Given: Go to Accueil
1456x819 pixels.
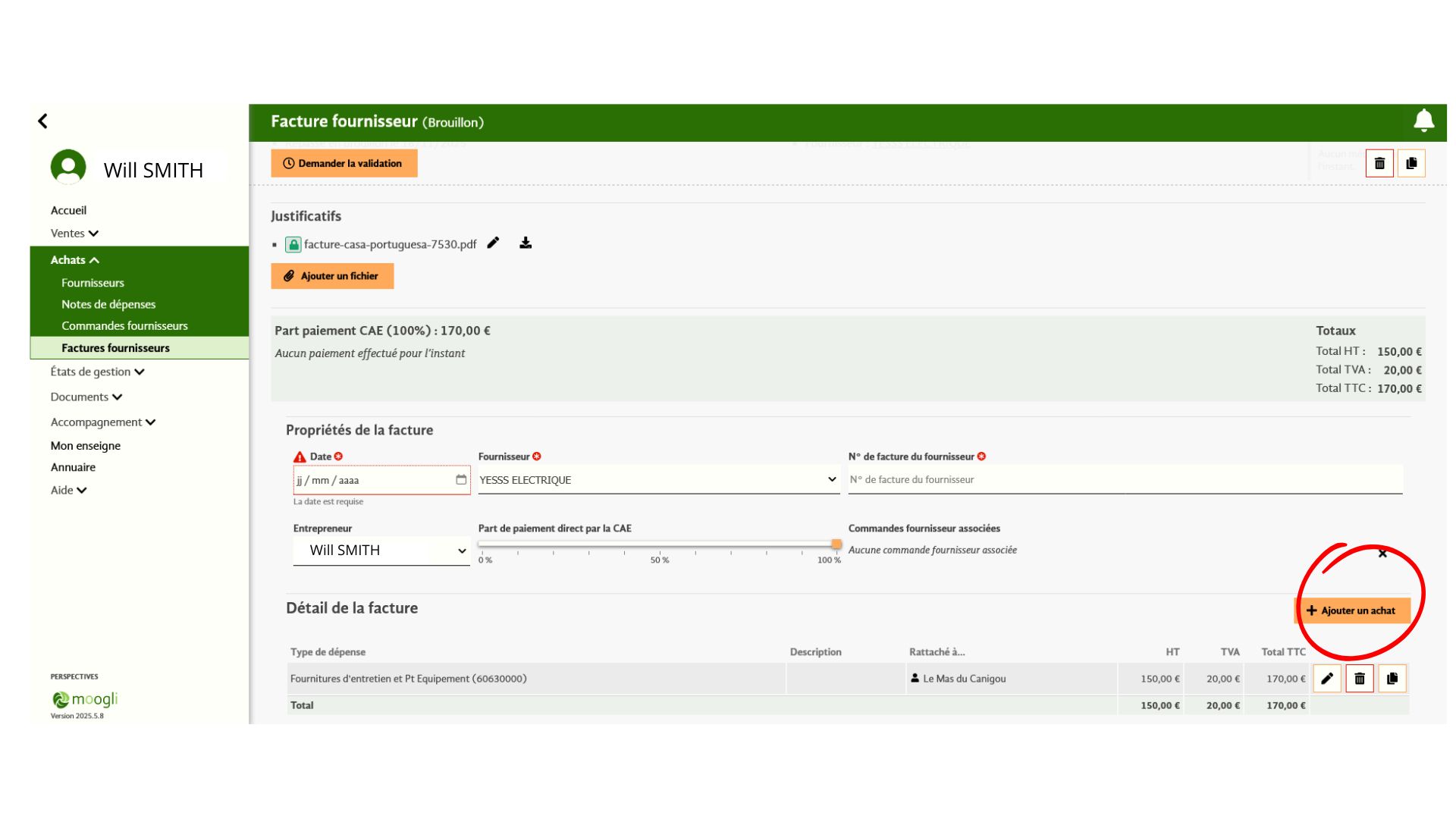Looking at the screenshot, I should point(68,210).
